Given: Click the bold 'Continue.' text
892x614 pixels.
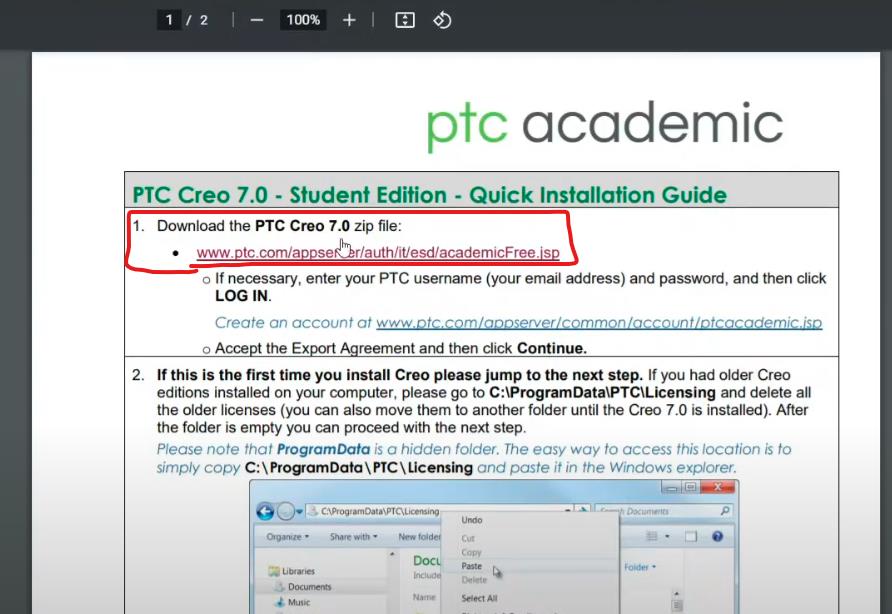Looking at the screenshot, I should click(551, 348).
